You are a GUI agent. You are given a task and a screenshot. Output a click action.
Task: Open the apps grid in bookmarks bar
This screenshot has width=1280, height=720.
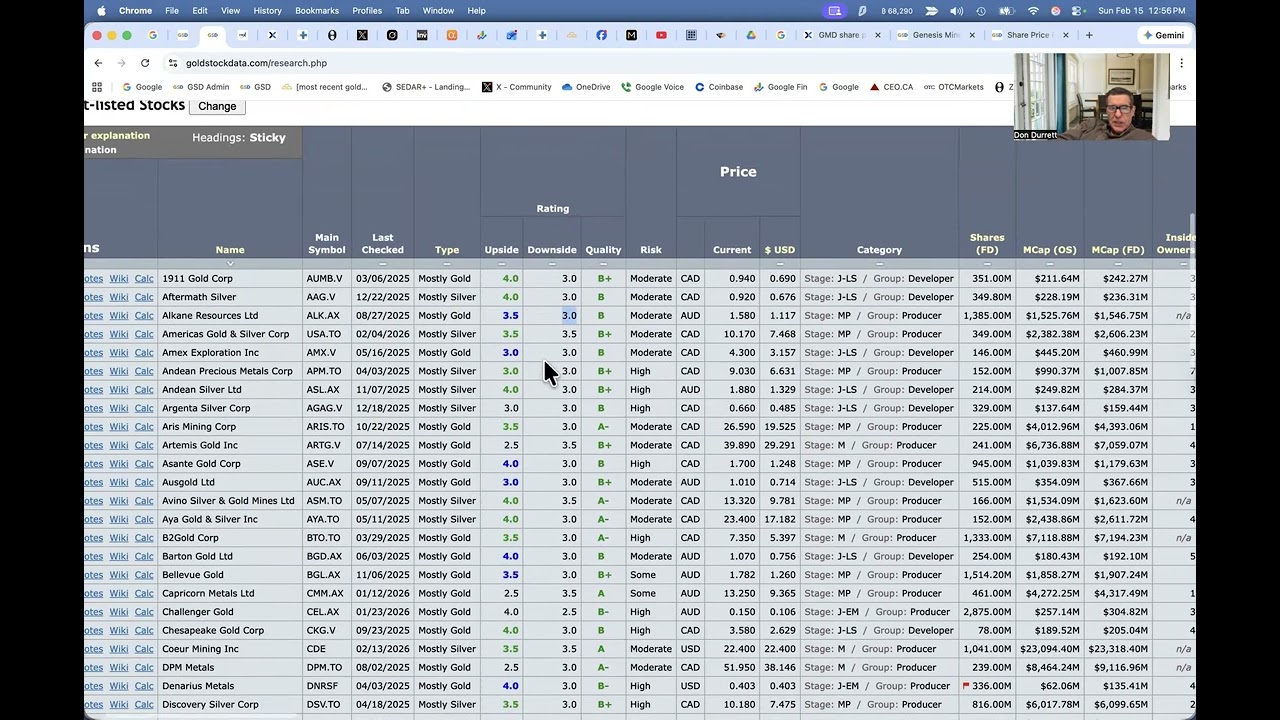(97, 87)
